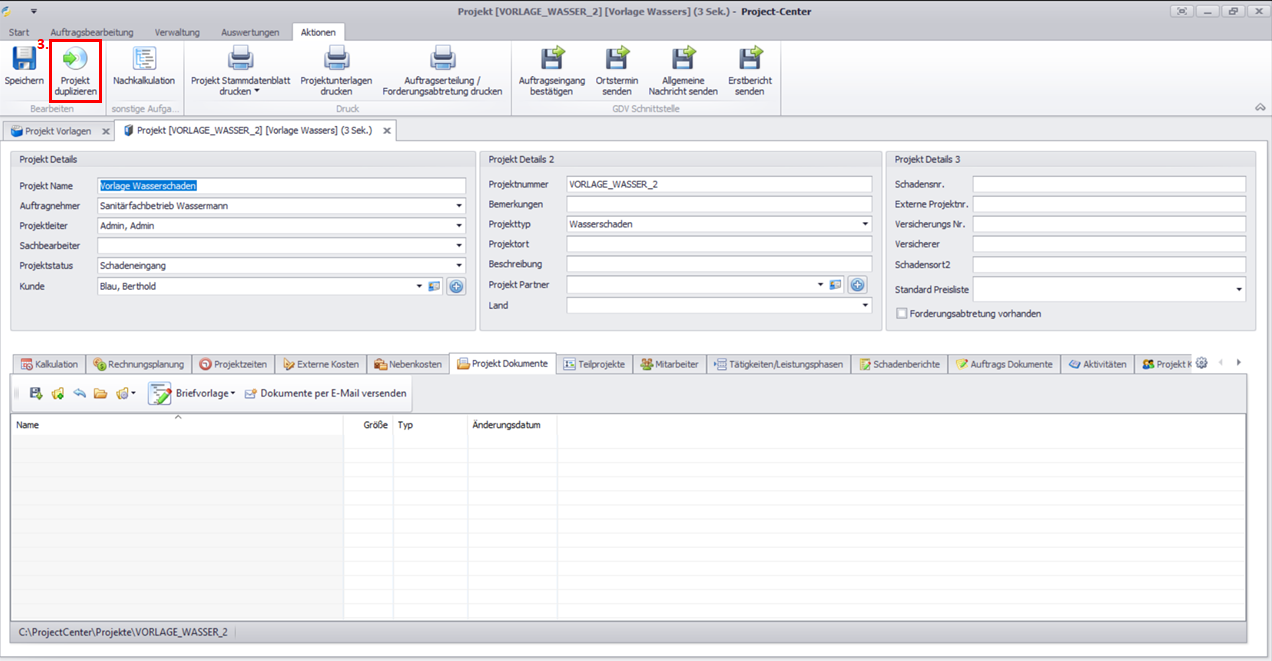This screenshot has height=661, width=1272.
Task: Expand the Standard Preisliste dropdown
Action: point(1239,290)
